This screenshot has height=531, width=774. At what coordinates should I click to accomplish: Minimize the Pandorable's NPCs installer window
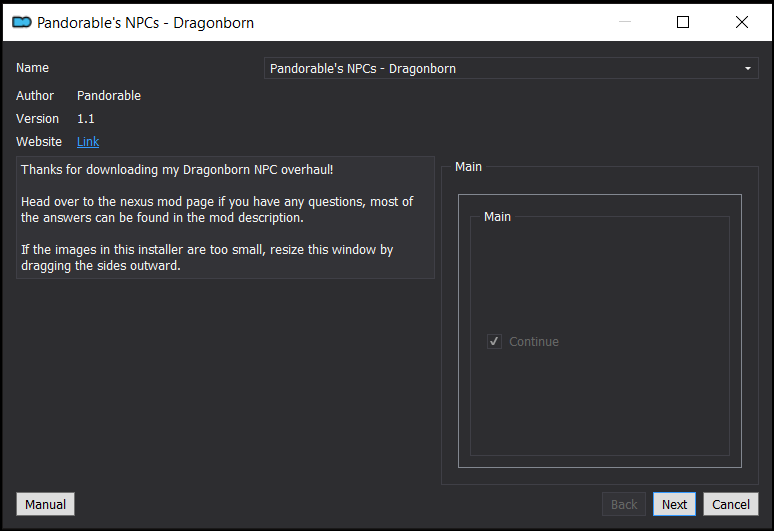(x=625, y=22)
